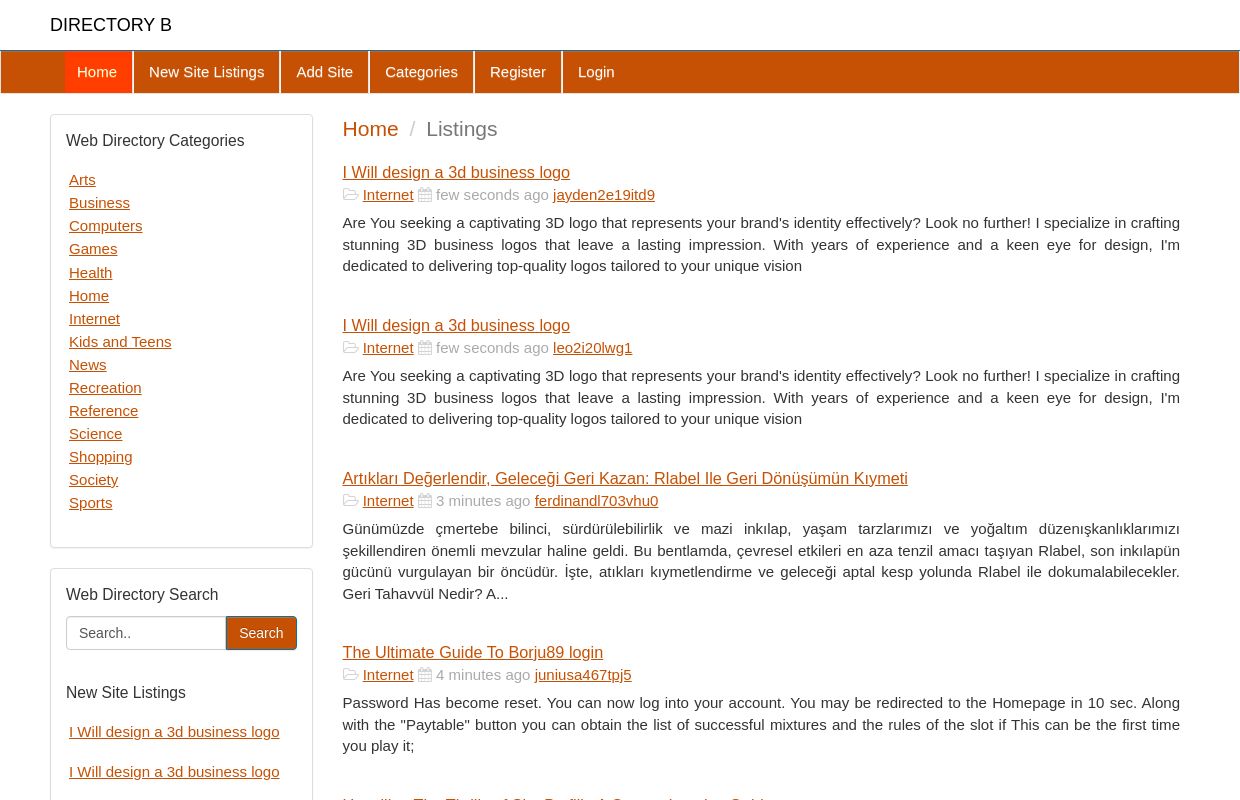The image size is (1240, 800).
Task: Click the folder icon on the Borju89 listing
Action: pyautogui.click(x=351, y=674)
